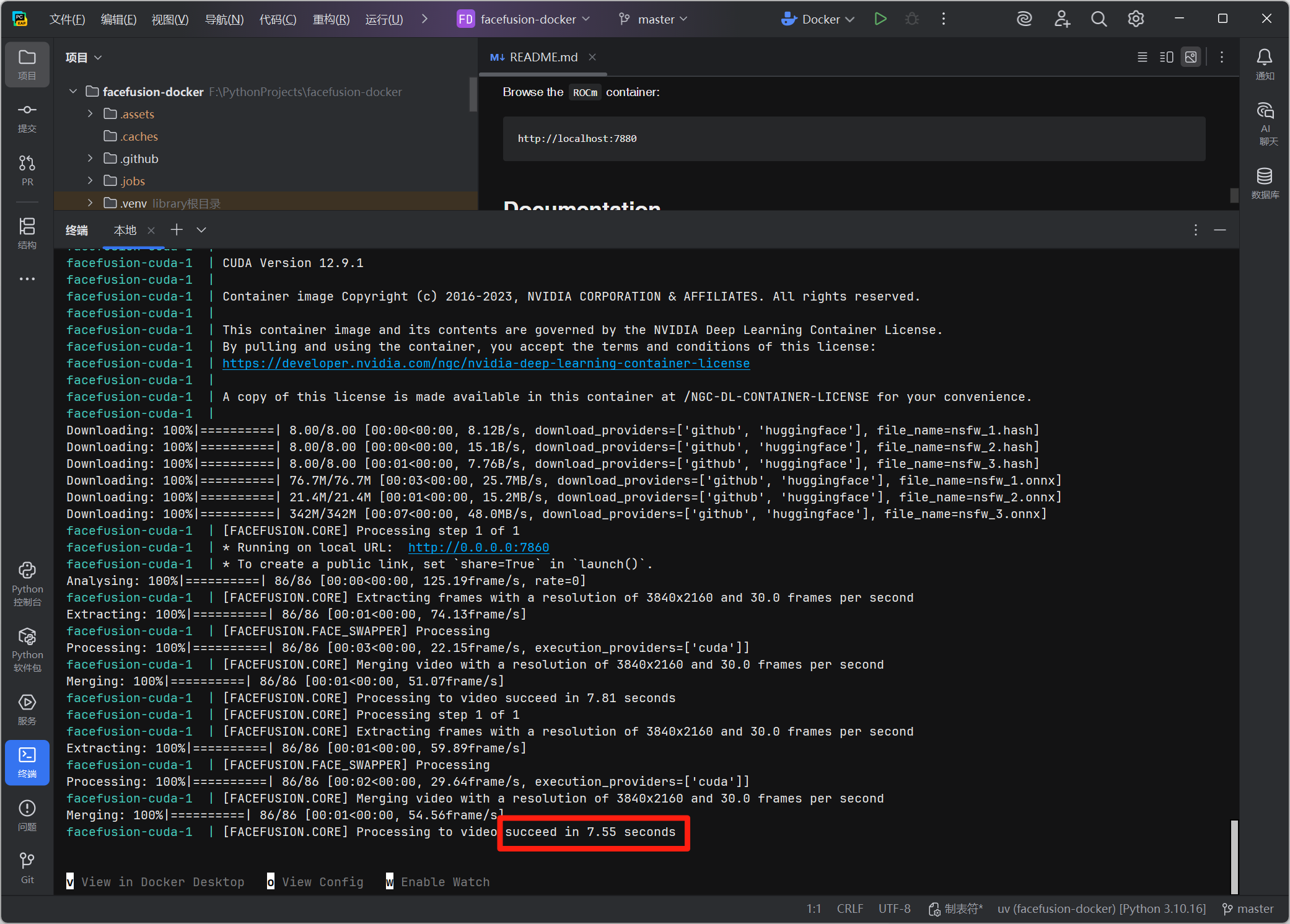The width and height of the screenshot is (1290, 924).
Task: Open the 视图(V) menu
Action: point(170,19)
